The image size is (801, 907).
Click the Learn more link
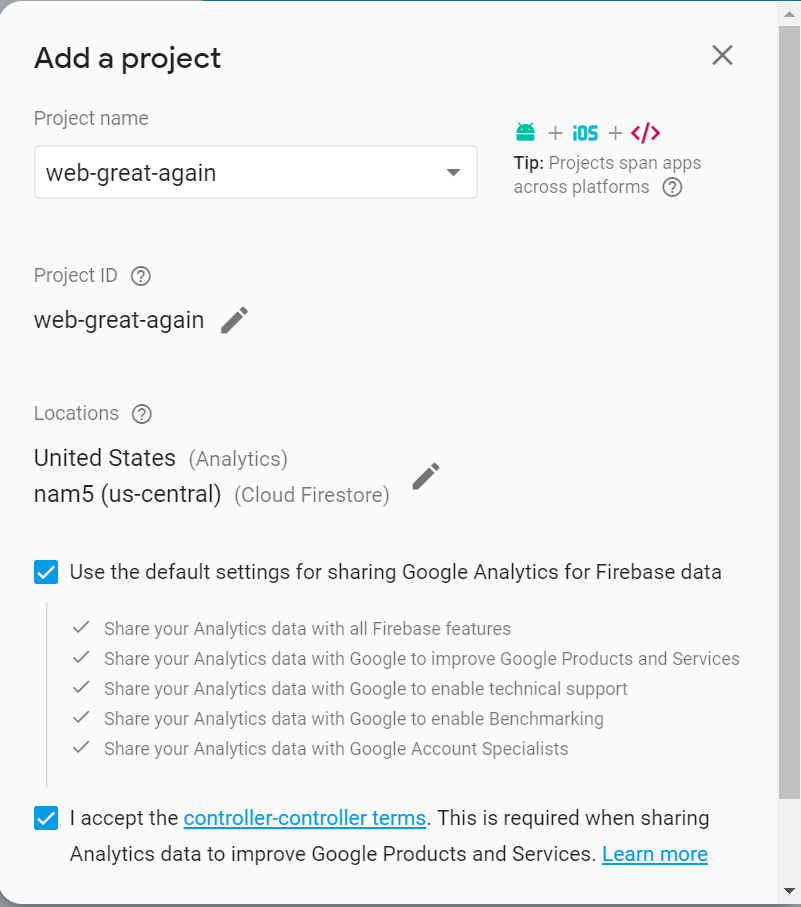655,854
